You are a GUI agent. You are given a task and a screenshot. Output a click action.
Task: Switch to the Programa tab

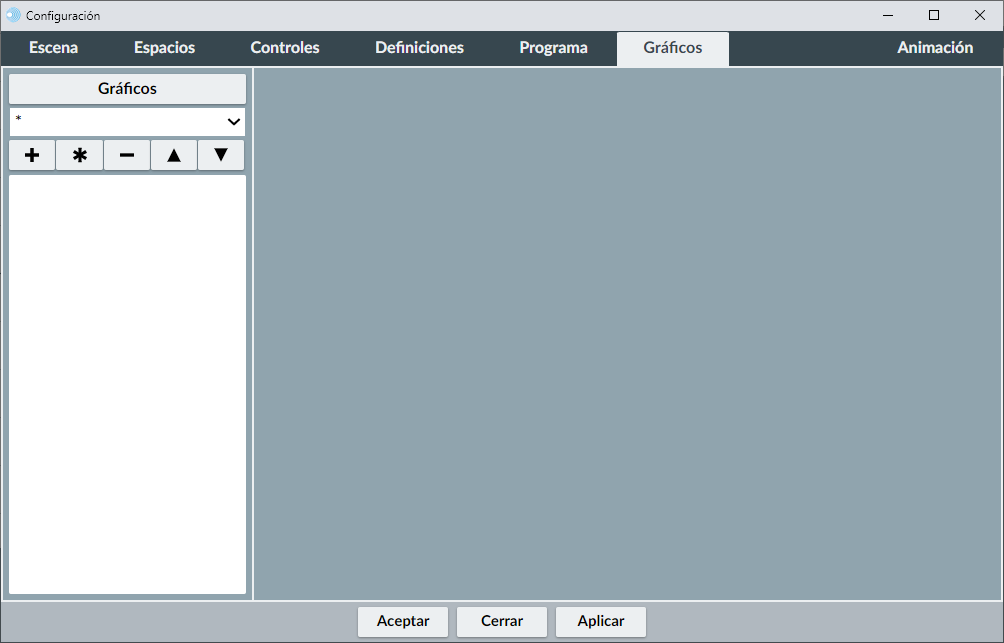[553, 48]
